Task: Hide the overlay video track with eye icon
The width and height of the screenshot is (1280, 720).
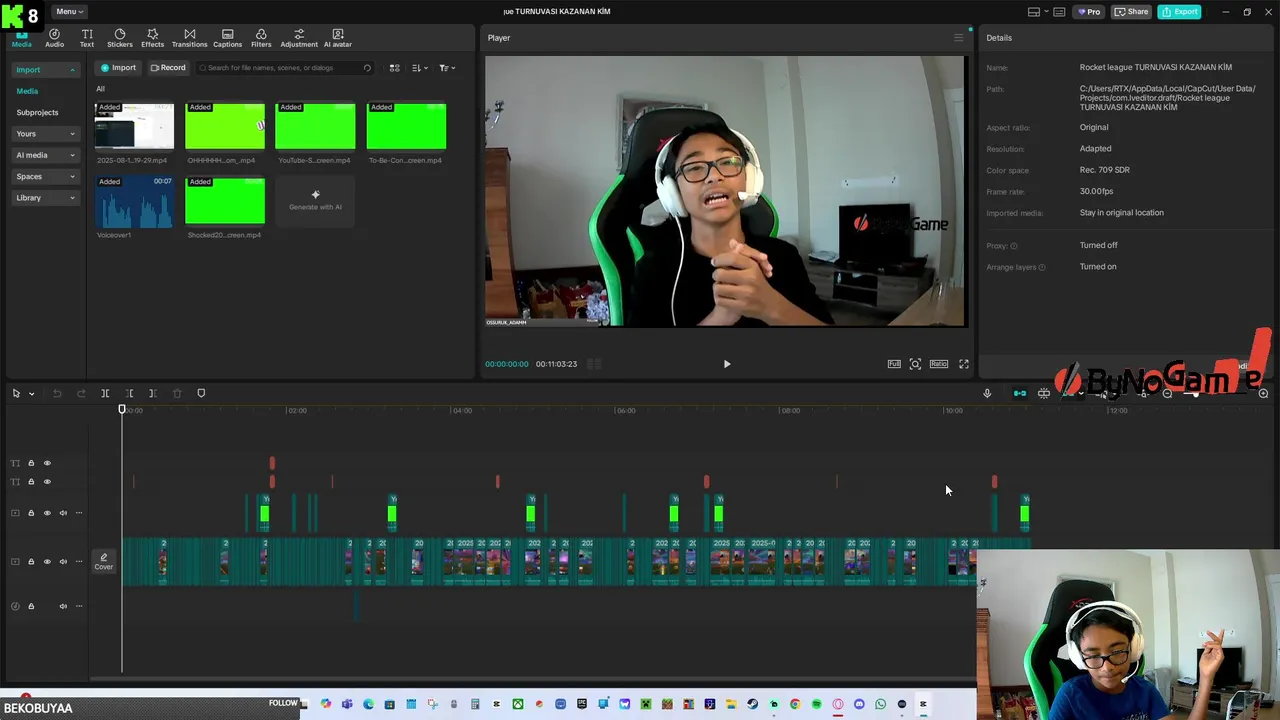Action: (47, 513)
